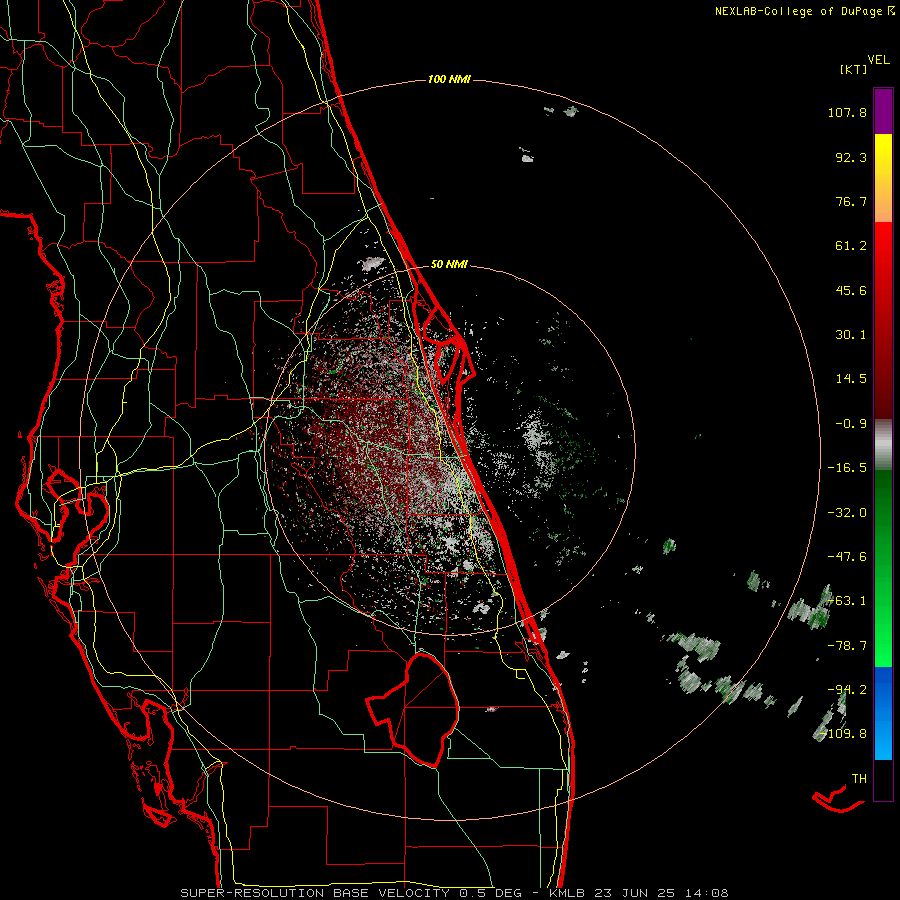This screenshot has width=900, height=900.
Task: Click the 100 NMI range ring label
Action: click(449, 79)
